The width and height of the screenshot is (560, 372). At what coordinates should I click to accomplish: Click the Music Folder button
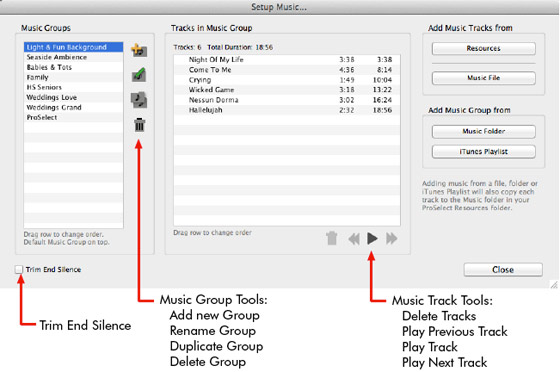click(484, 131)
